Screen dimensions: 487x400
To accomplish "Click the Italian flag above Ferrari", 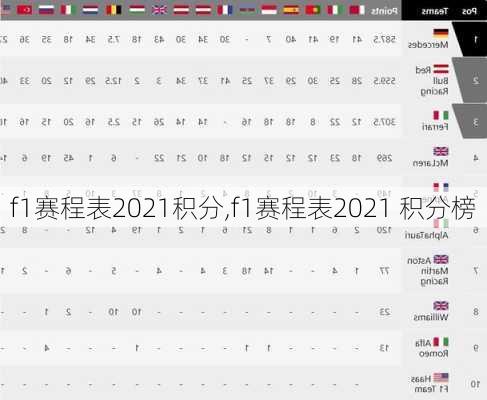I will coord(441,115).
